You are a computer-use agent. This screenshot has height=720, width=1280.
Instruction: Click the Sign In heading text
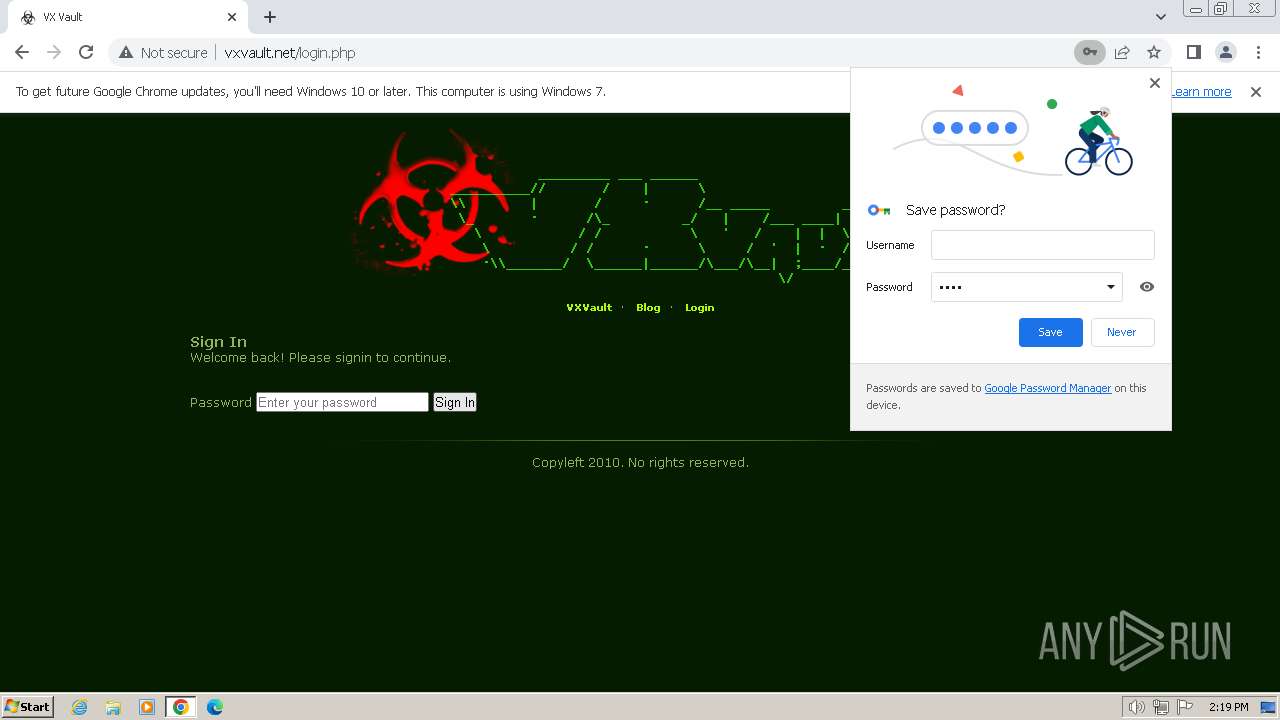point(218,341)
